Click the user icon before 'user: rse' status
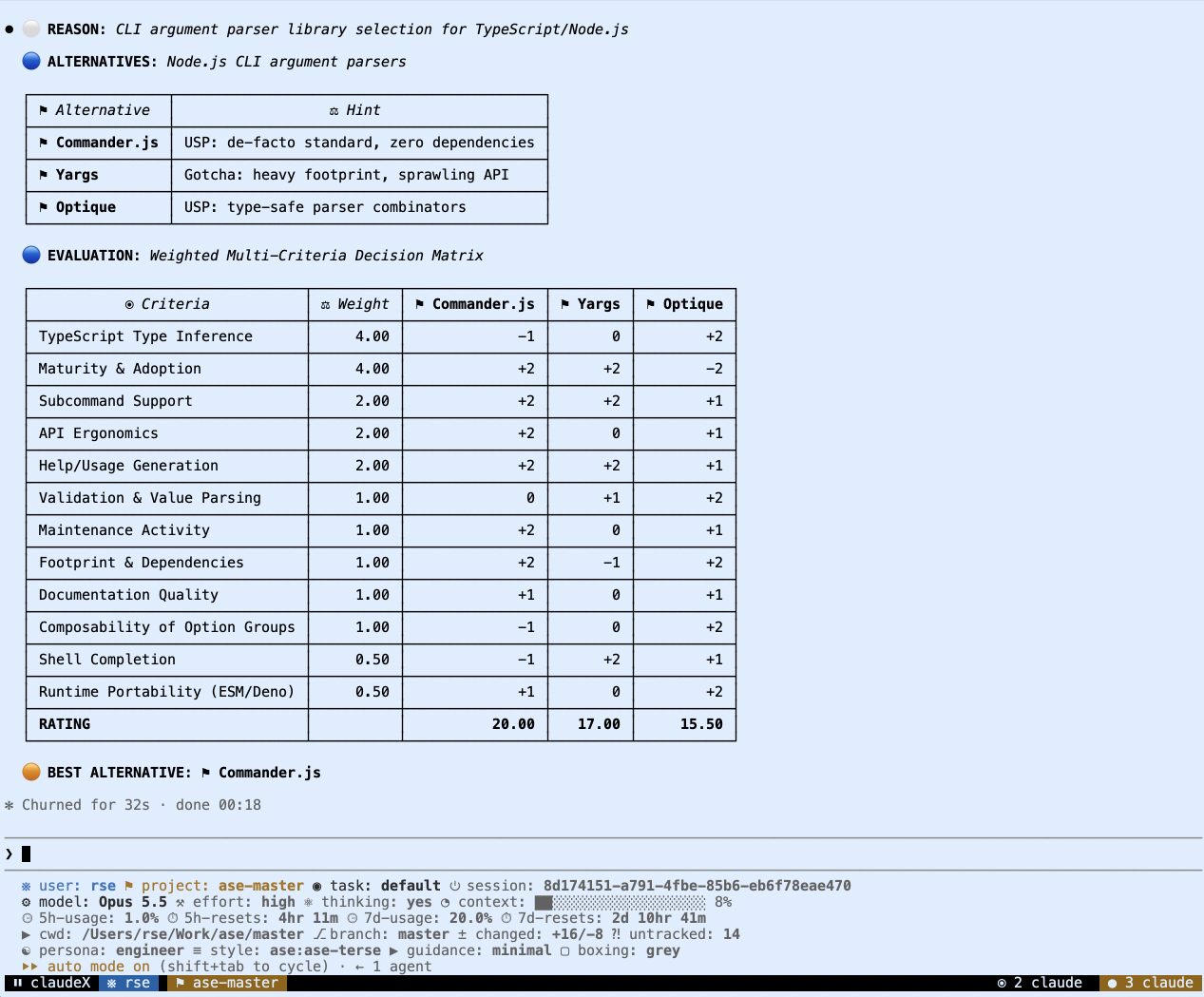 [x=27, y=886]
